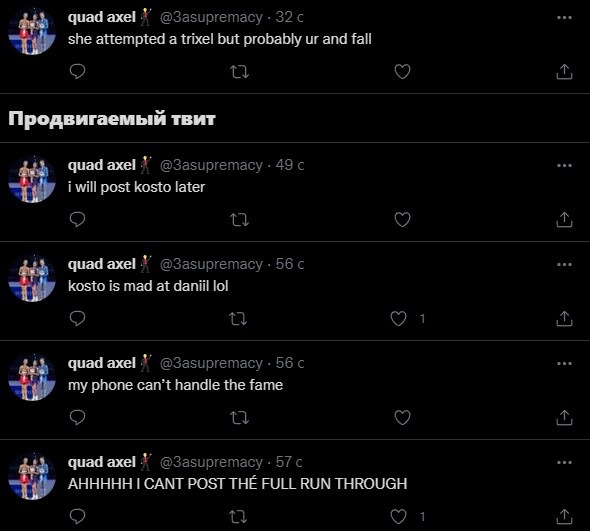The height and width of the screenshot is (531, 590).
Task: Share the 'she attempted a trixel' tweet
Action: click(x=564, y=72)
